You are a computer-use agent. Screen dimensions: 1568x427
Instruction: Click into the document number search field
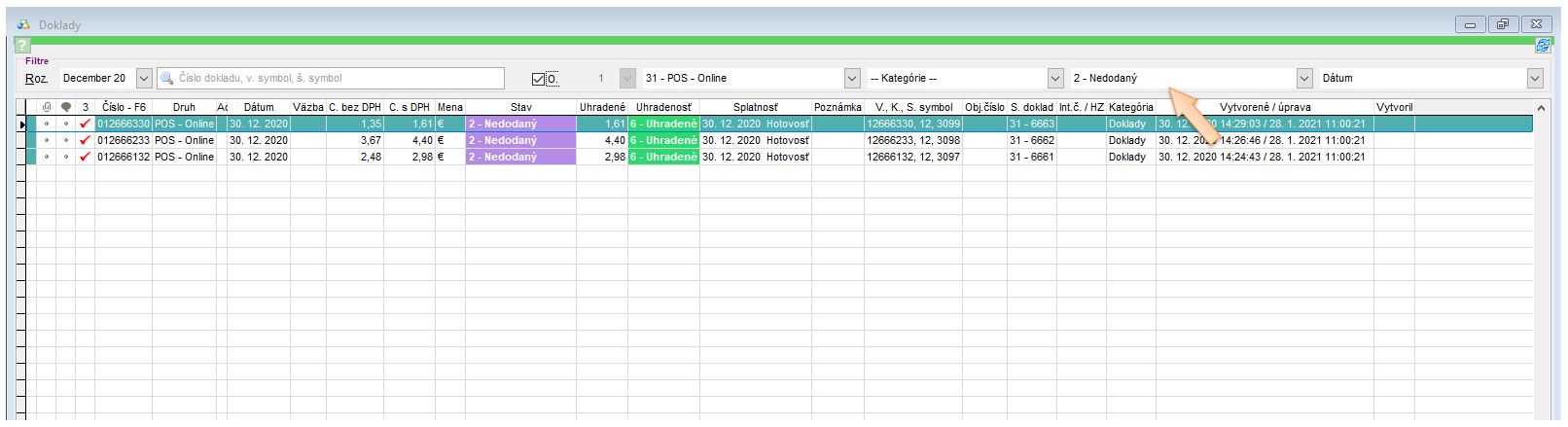point(336,78)
